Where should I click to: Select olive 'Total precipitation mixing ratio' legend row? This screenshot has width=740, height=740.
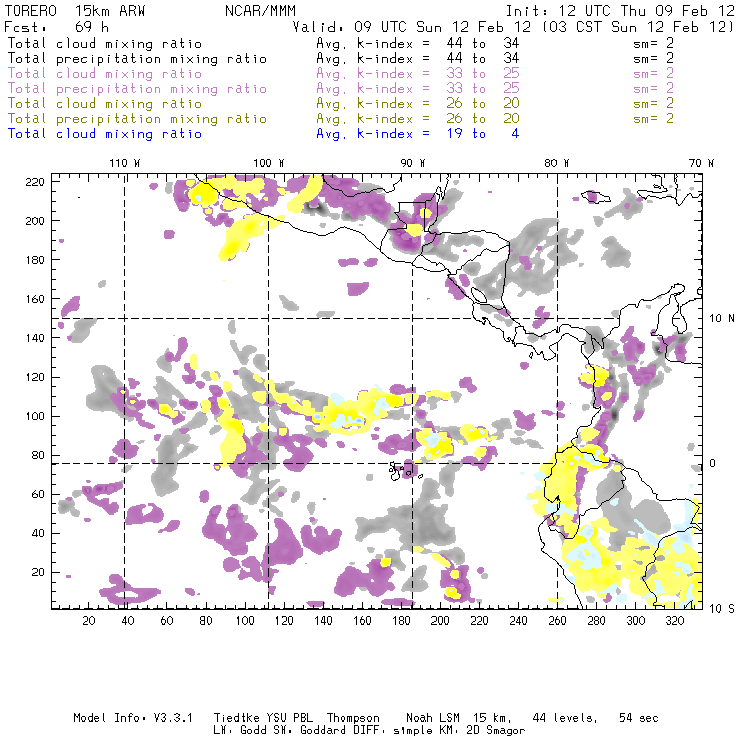tap(341, 118)
